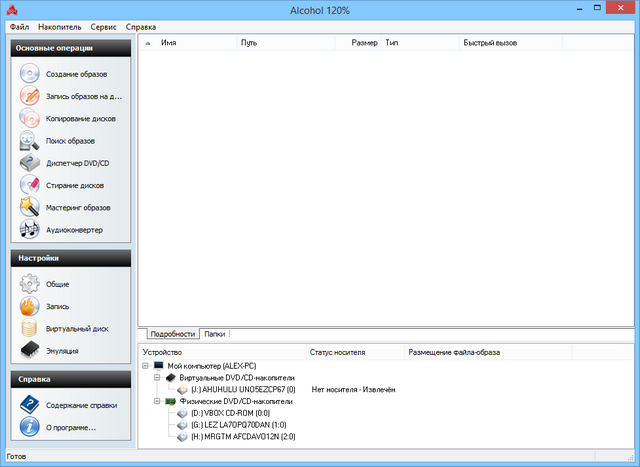
Task: Switch to the Подробности tab
Action: [171, 333]
